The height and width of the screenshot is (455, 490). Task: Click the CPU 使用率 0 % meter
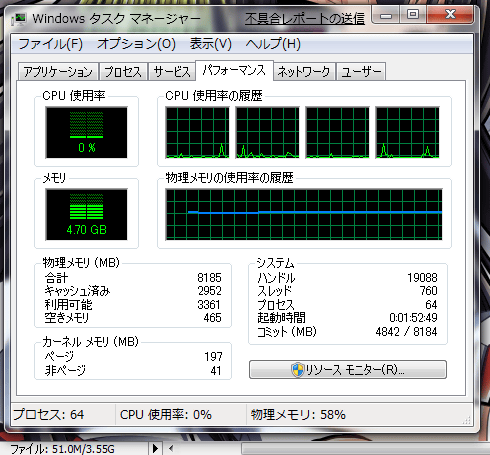pyautogui.click(x=86, y=132)
